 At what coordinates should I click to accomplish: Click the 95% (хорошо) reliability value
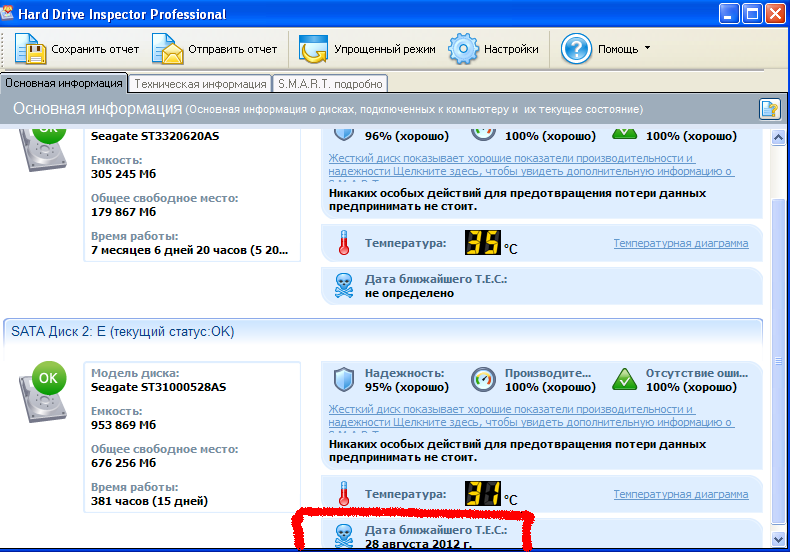407,387
